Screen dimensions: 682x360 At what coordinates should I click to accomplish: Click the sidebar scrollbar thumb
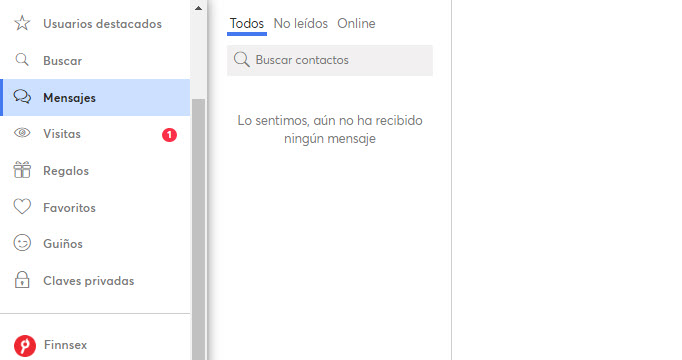coord(198,229)
